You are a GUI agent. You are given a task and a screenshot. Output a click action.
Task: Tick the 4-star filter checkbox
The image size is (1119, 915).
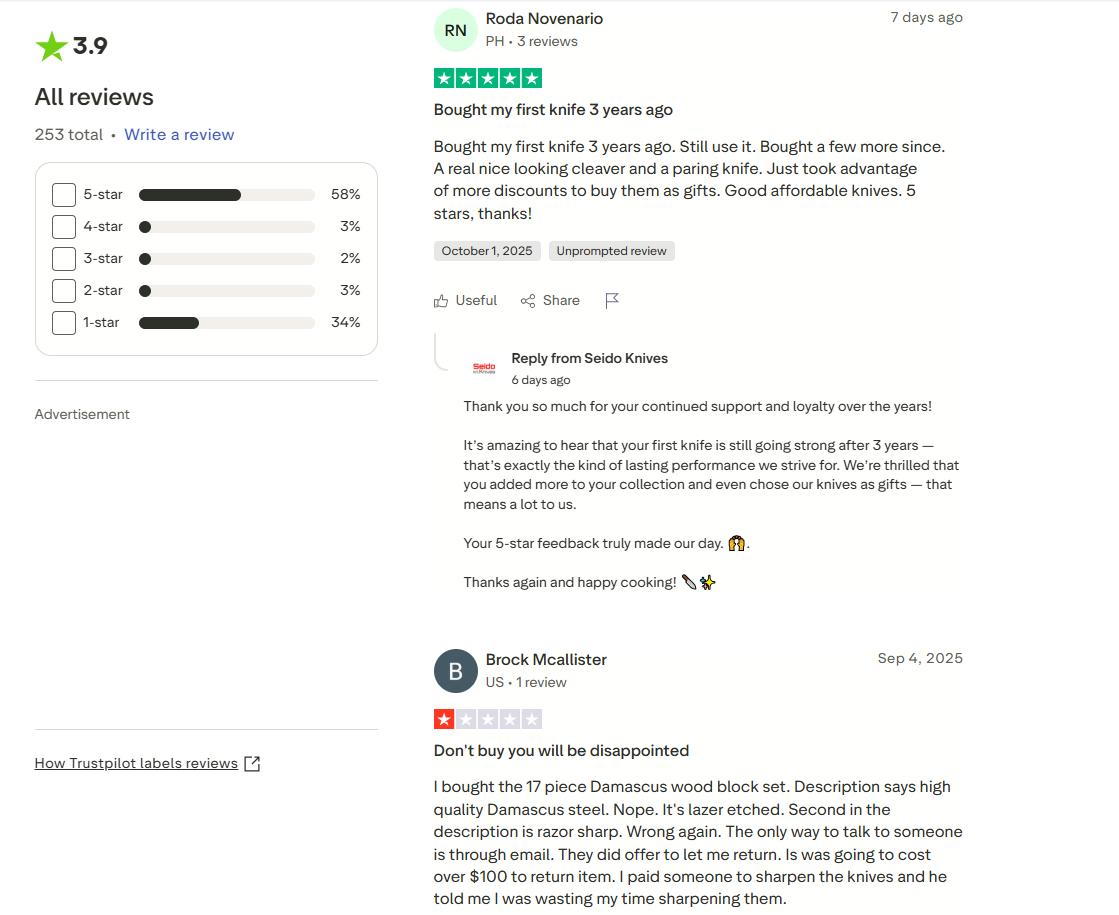point(64,227)
